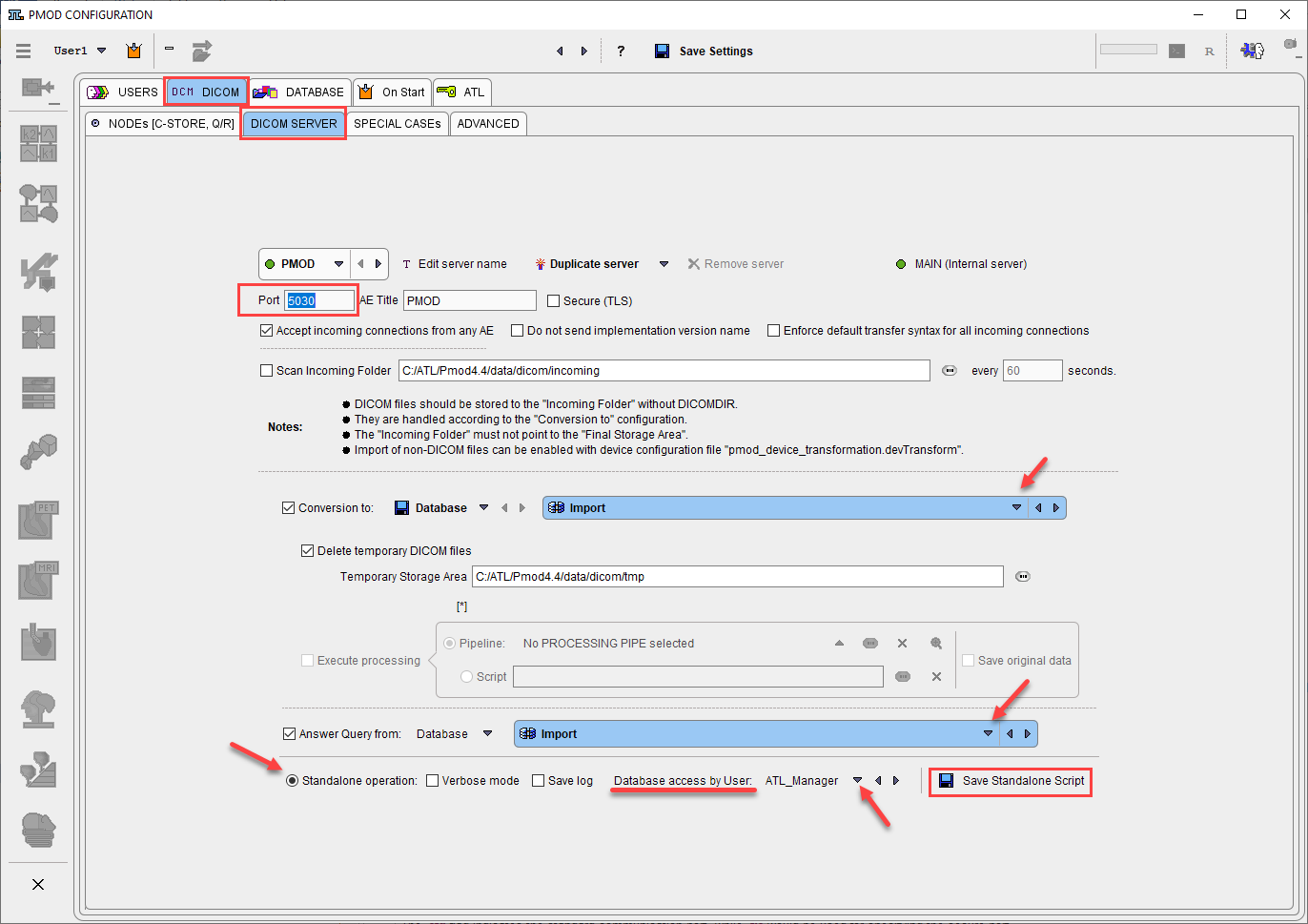
Task: Click the Duplicate server button
Action: point(586,264)
